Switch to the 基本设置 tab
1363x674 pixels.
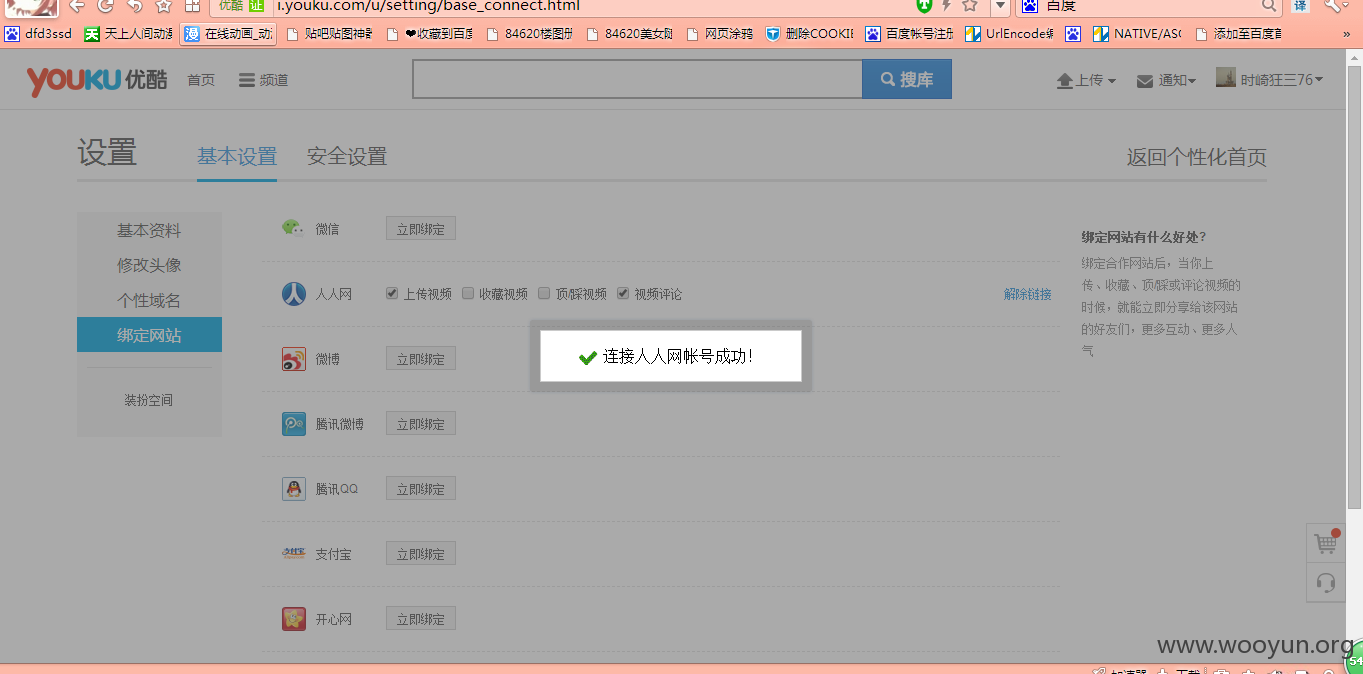pos(237,157)
